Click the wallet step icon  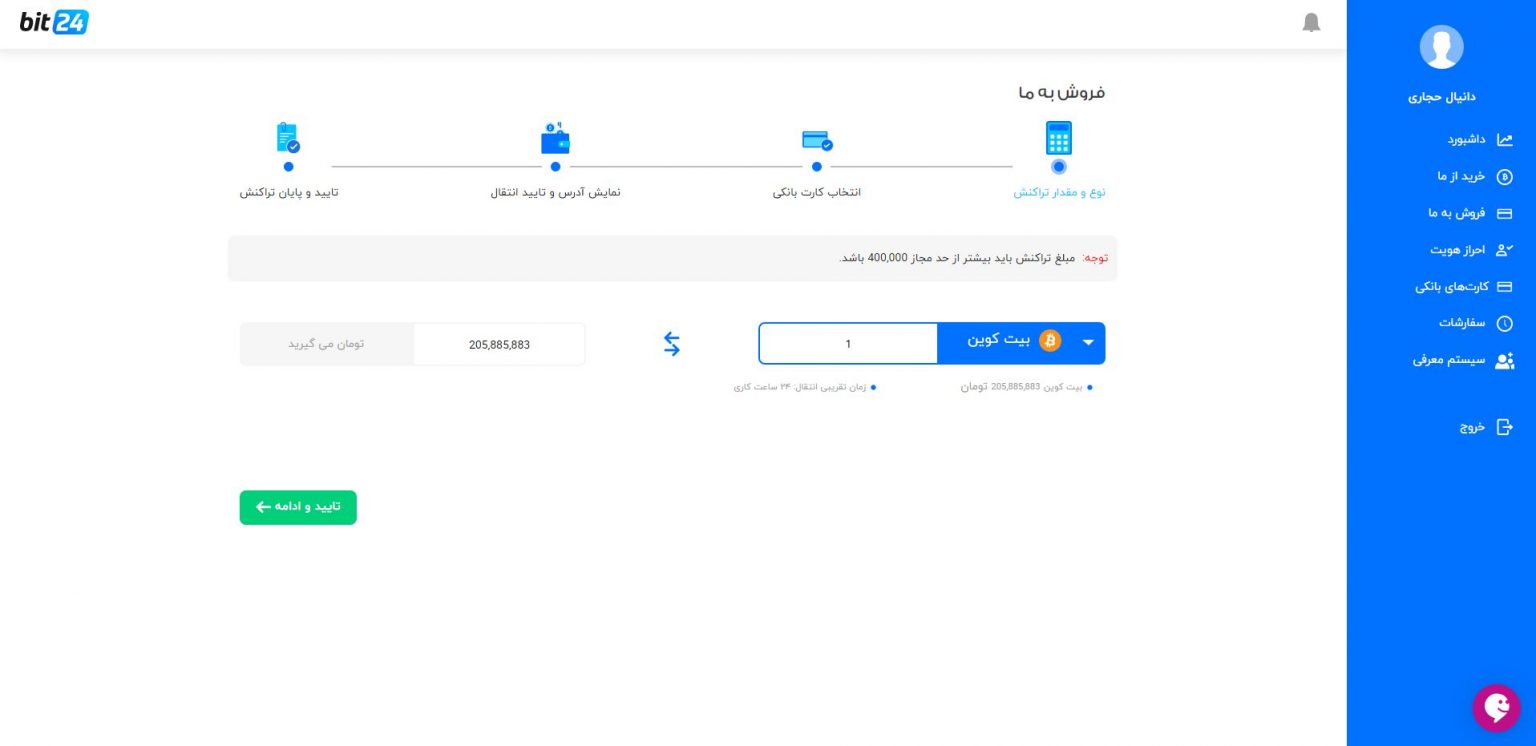pyautogui.click(x=555, y=140)
